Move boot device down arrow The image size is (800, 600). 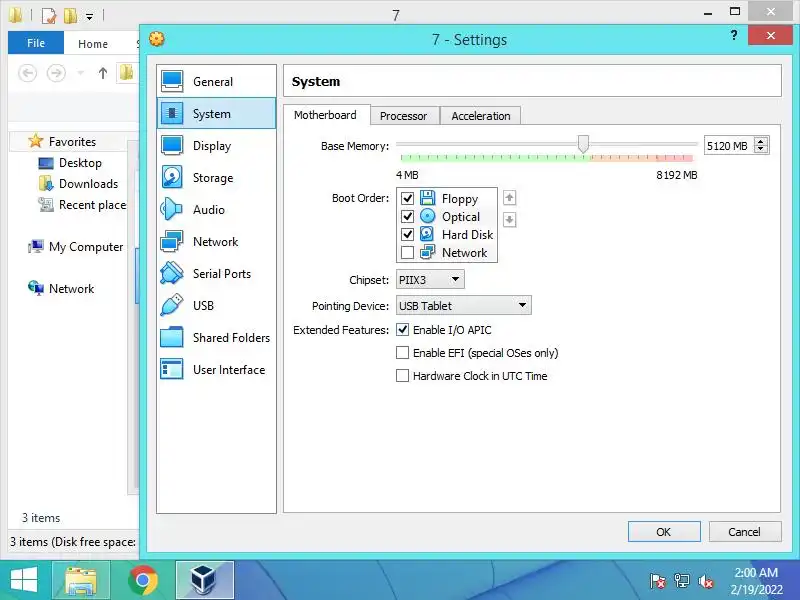509,220
